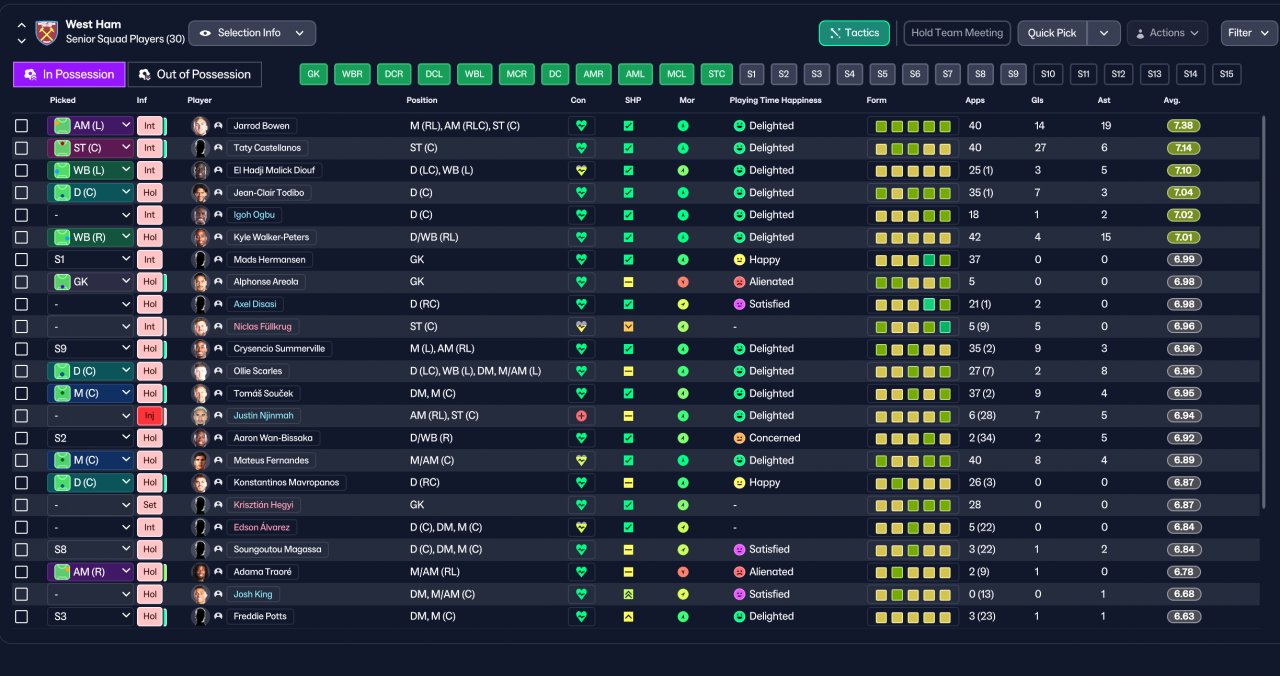Click Kyle Walker-Peters's player portrait thumbnail
Image resolution: width=1280 pixels, height=676 pixels.
[200, 238]
